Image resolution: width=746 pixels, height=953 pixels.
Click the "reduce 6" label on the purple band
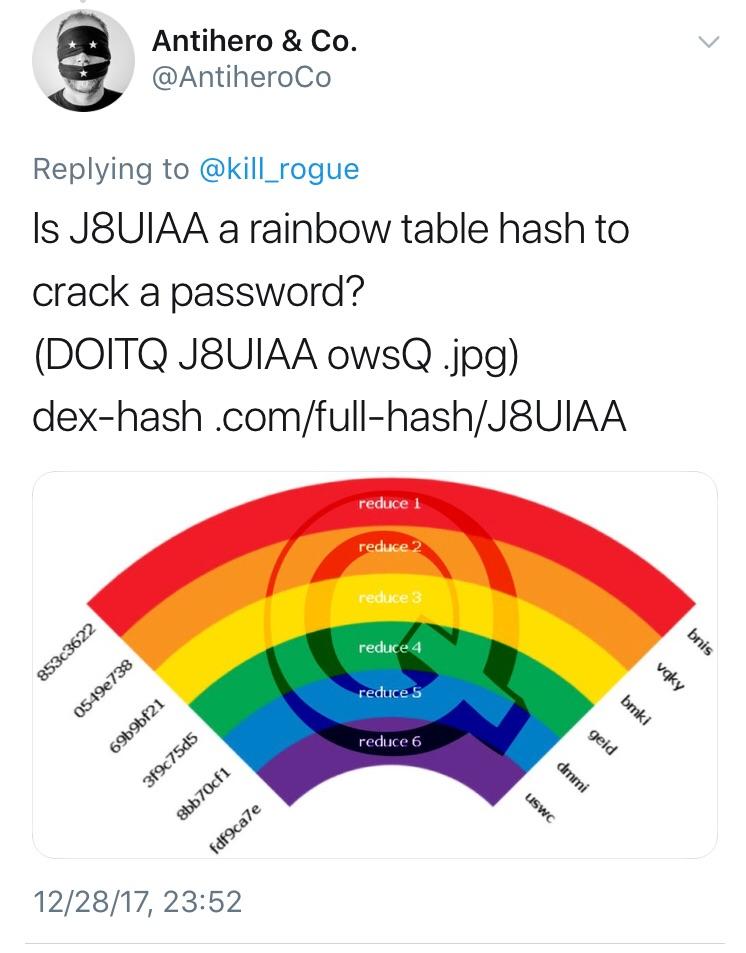(x=390, y=742)
